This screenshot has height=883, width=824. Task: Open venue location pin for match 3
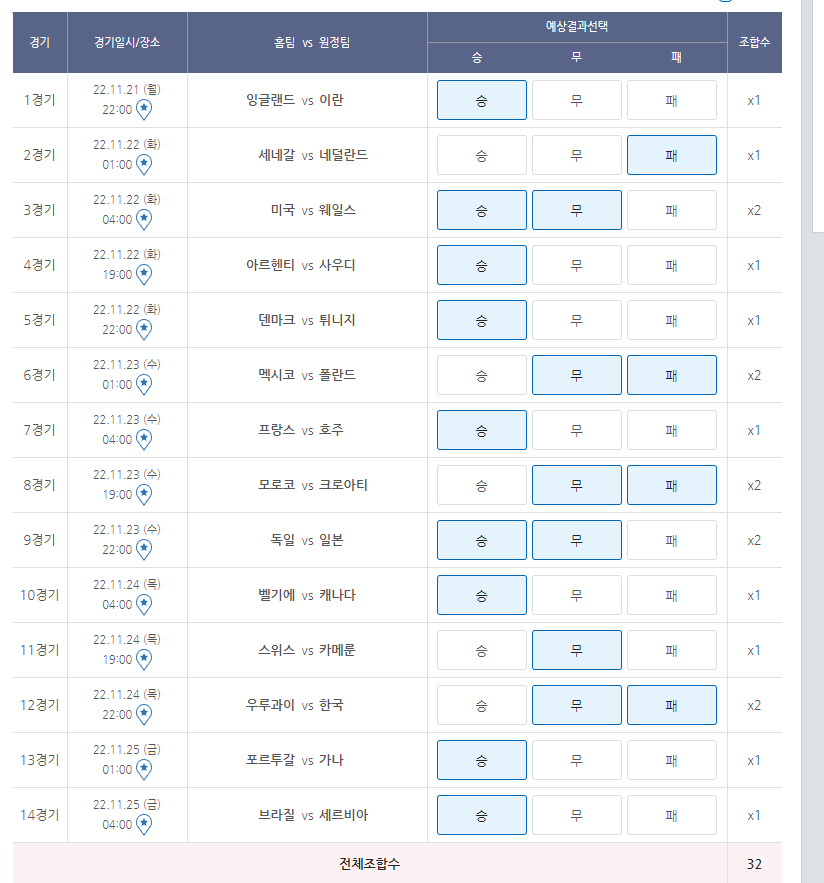coord(144,219)
